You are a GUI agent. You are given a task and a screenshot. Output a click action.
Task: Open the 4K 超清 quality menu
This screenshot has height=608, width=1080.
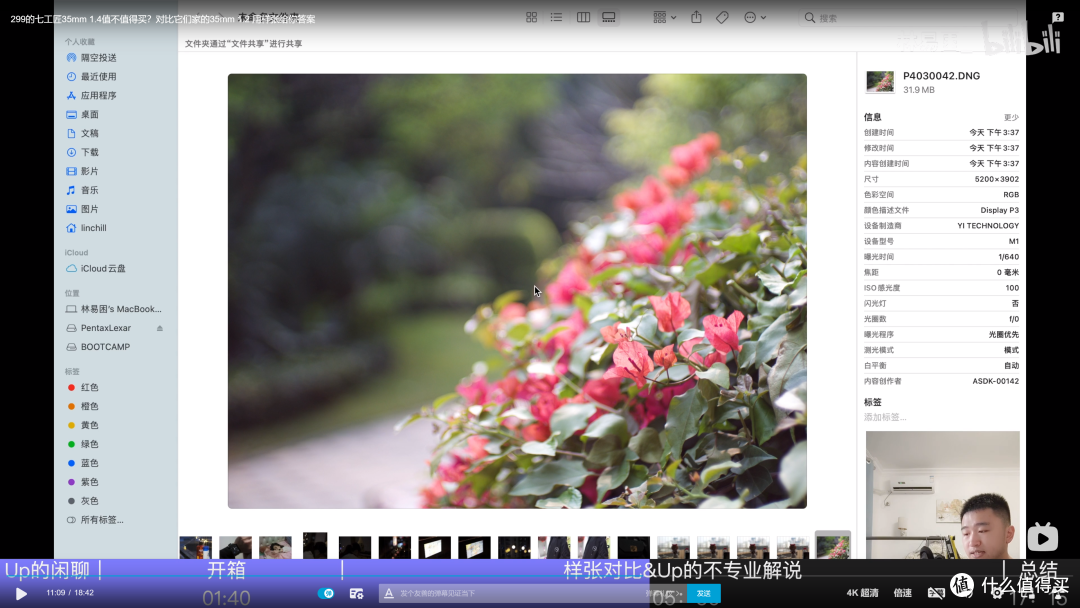(x=862, y=593)
